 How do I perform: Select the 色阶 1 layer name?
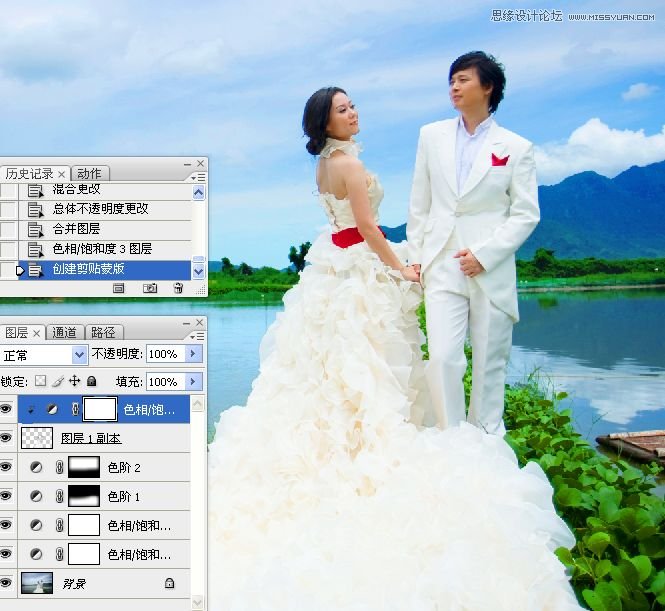point(124,497)
